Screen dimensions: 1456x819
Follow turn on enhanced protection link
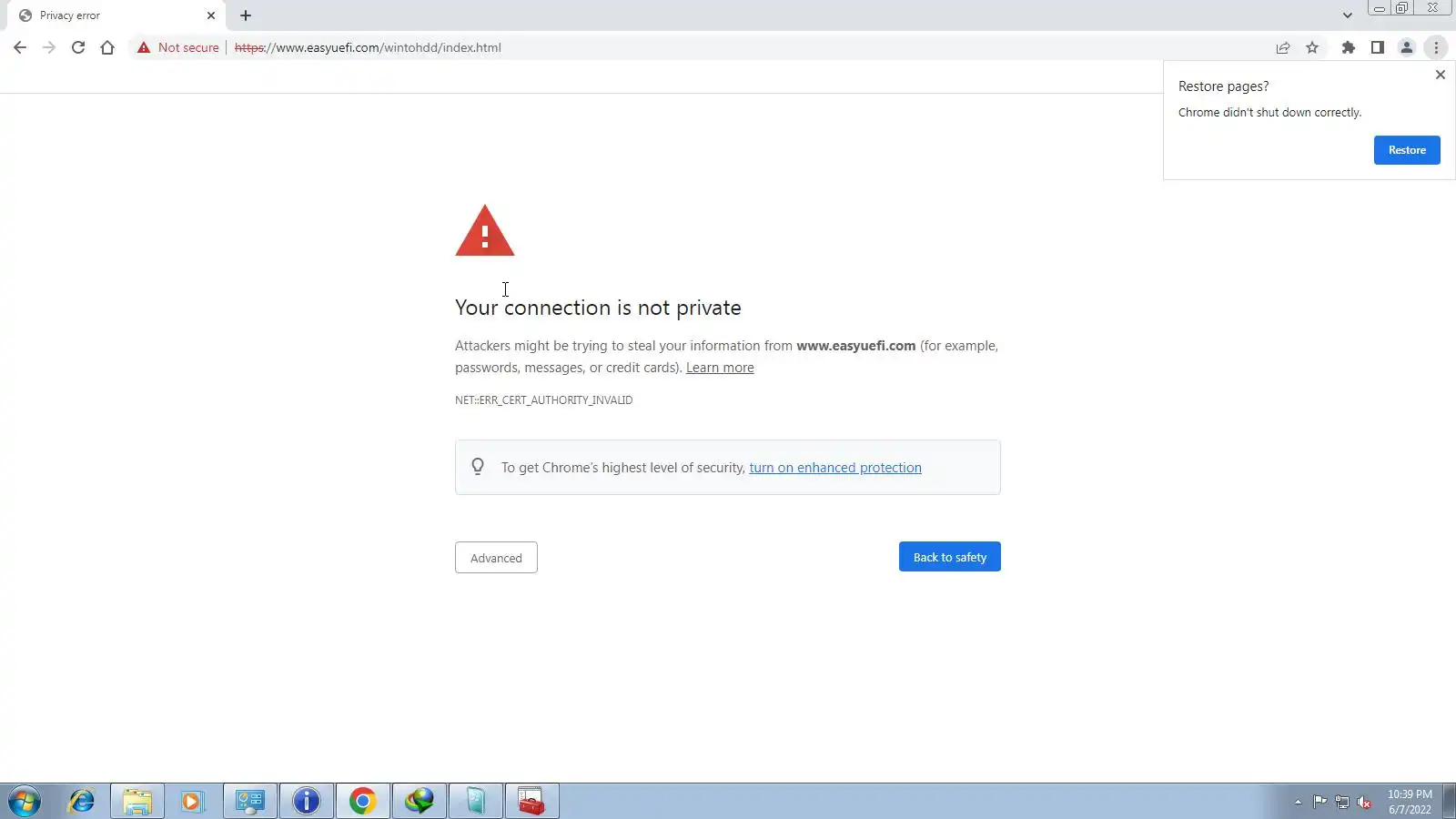coord(835,468)
